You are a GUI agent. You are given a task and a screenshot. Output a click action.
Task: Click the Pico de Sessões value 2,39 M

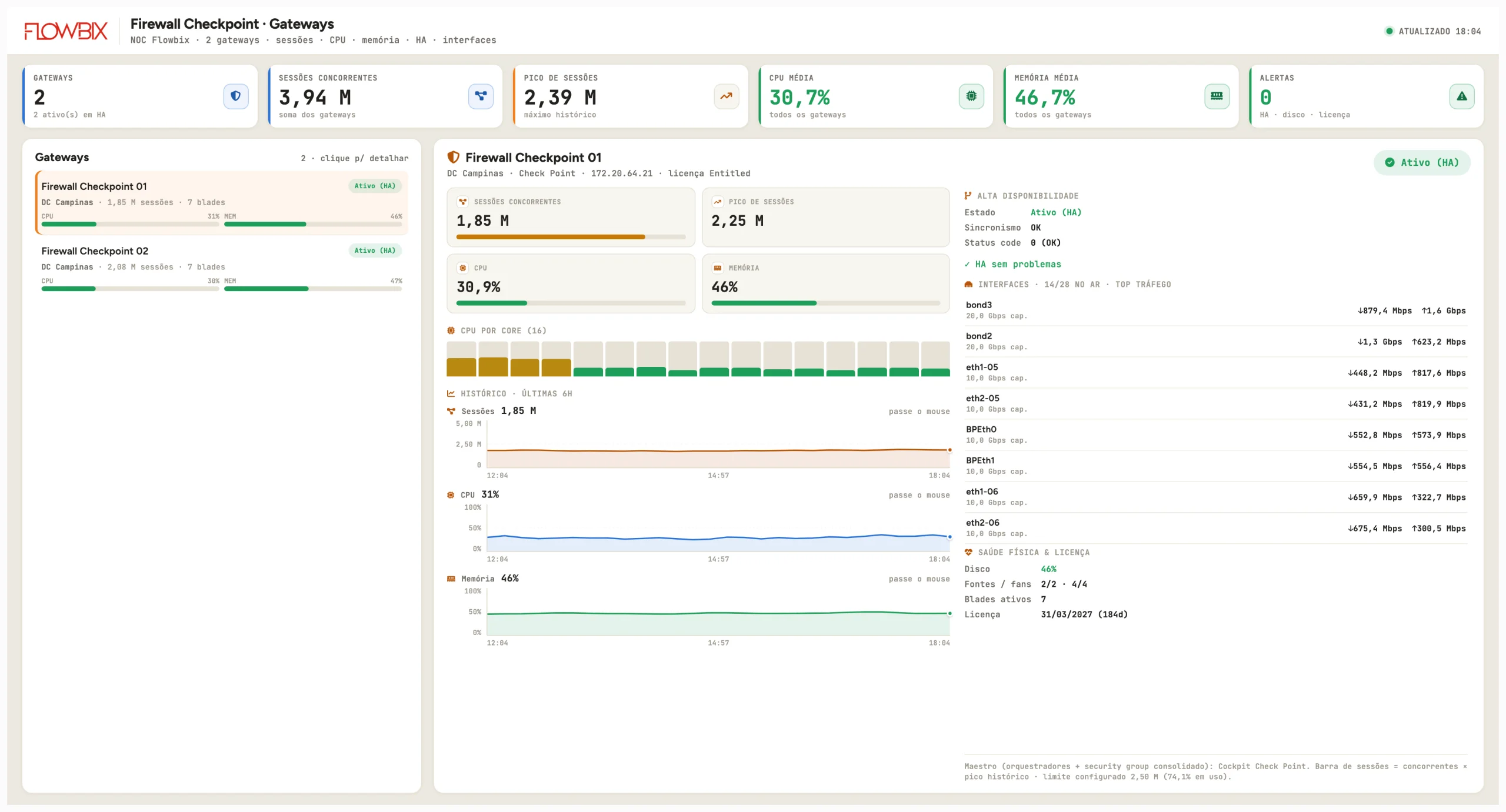tap(560, 97)
